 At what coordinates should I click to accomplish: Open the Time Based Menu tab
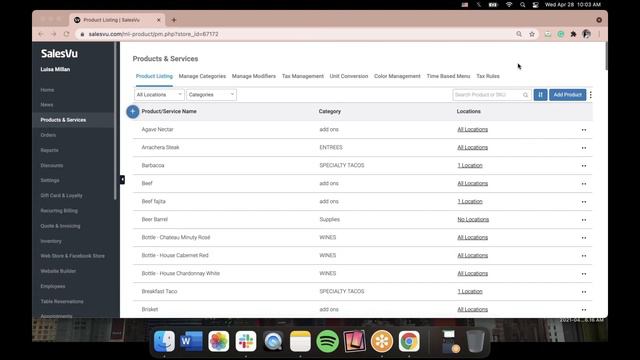[449, 76]
